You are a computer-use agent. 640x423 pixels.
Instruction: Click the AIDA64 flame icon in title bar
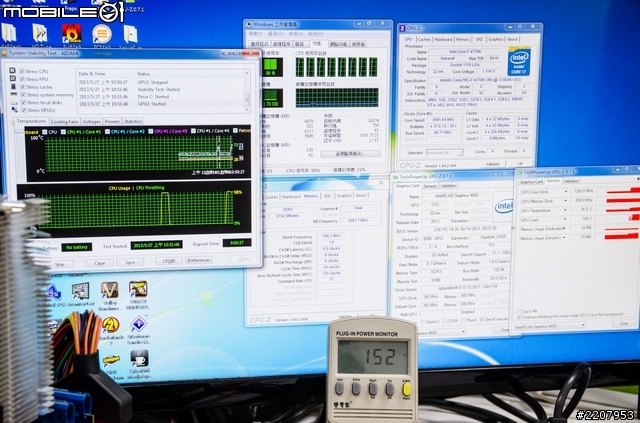pyautogui.click(x=4, y=53)
